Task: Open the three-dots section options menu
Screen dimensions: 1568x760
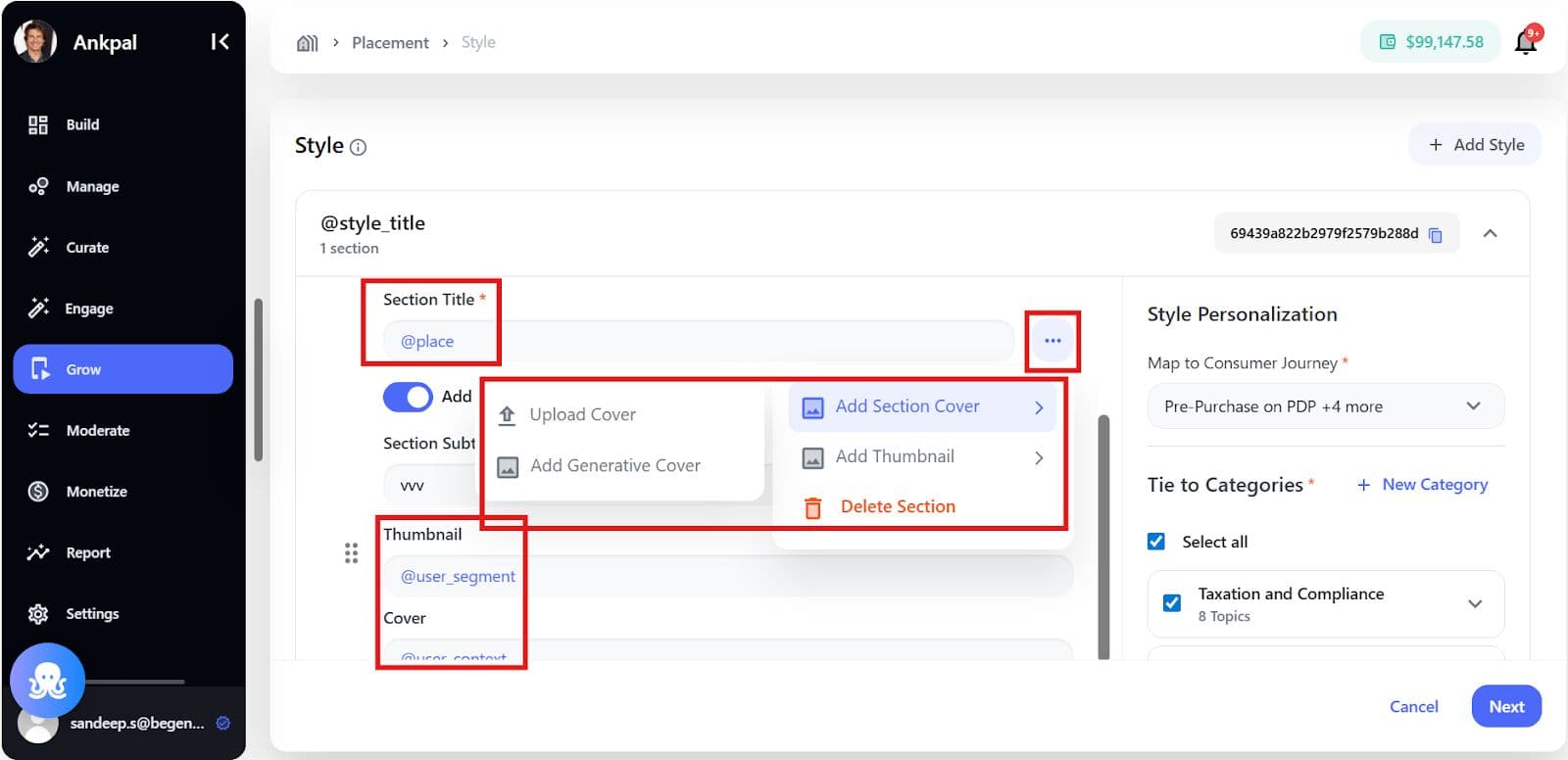Action: coord(1053,341)
